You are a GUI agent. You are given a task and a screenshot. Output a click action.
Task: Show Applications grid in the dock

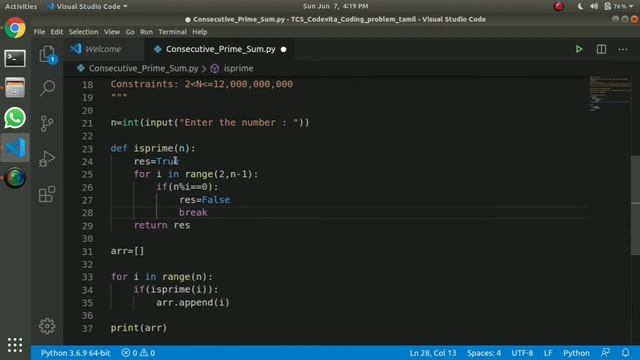click(x=15, y=345)
